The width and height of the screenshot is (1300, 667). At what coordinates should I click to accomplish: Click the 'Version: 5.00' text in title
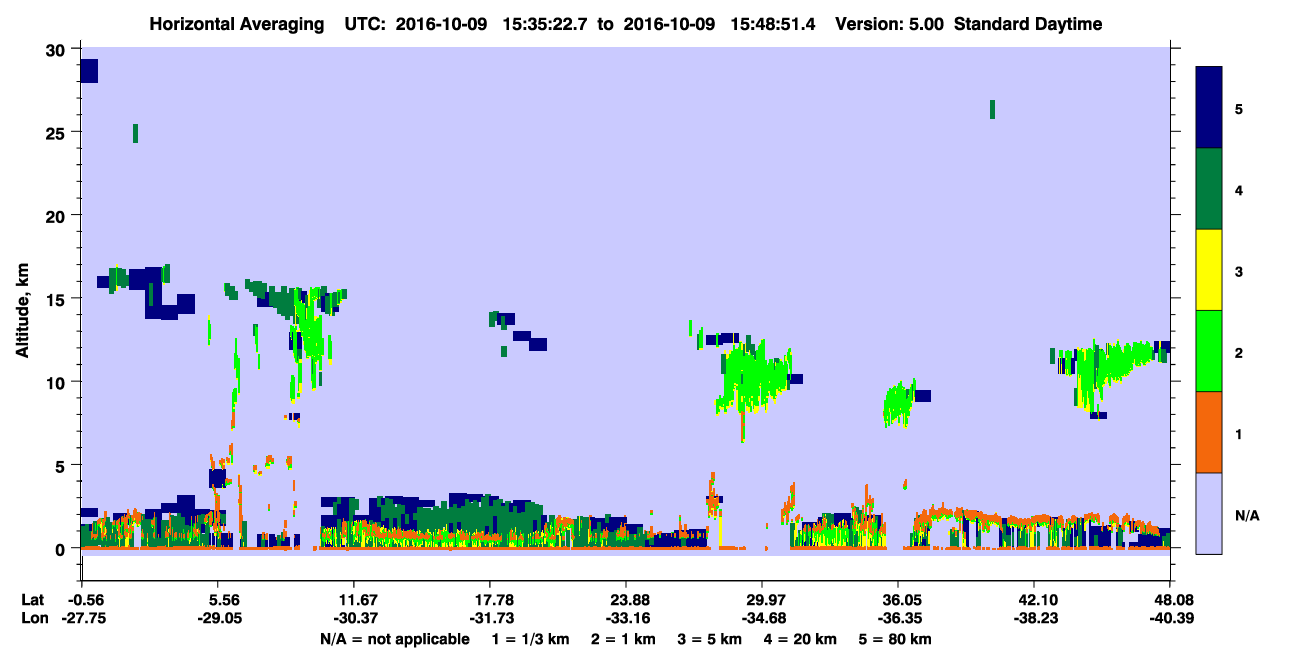point(889,24)
